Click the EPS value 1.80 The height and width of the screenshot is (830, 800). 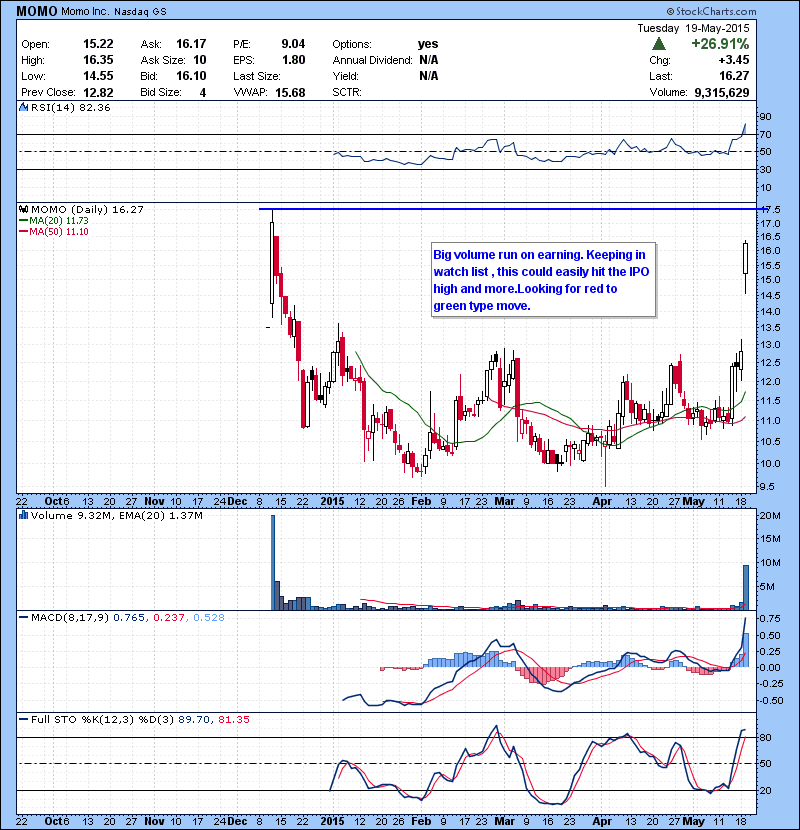(294, 60)
